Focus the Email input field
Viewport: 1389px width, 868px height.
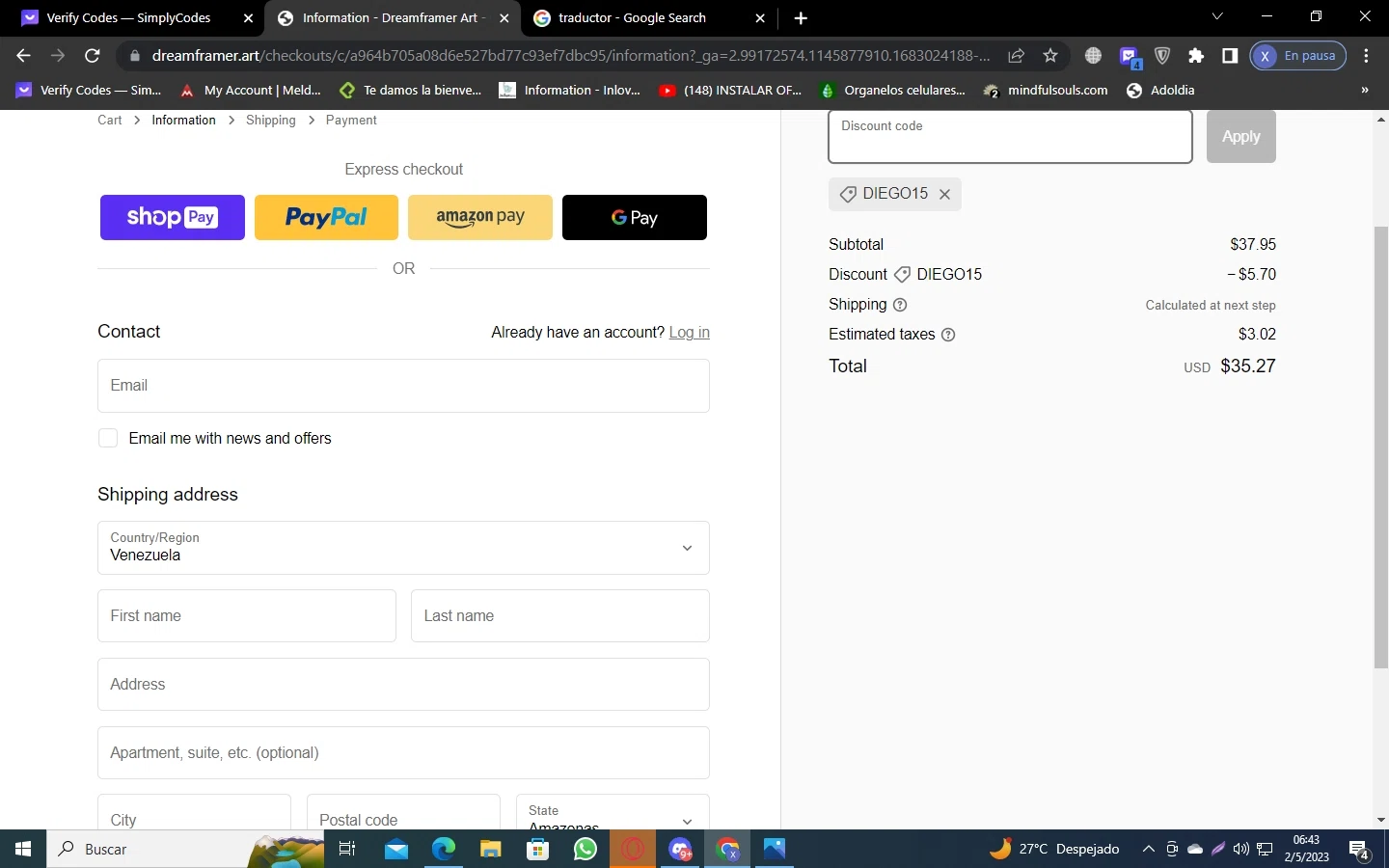[403, 386]
